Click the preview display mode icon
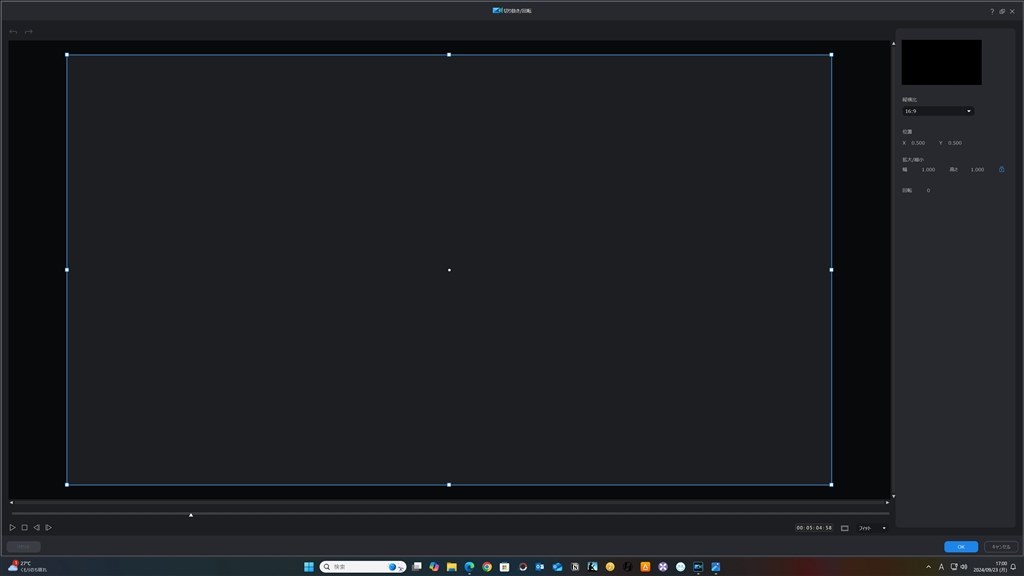 tap(844, 528)
